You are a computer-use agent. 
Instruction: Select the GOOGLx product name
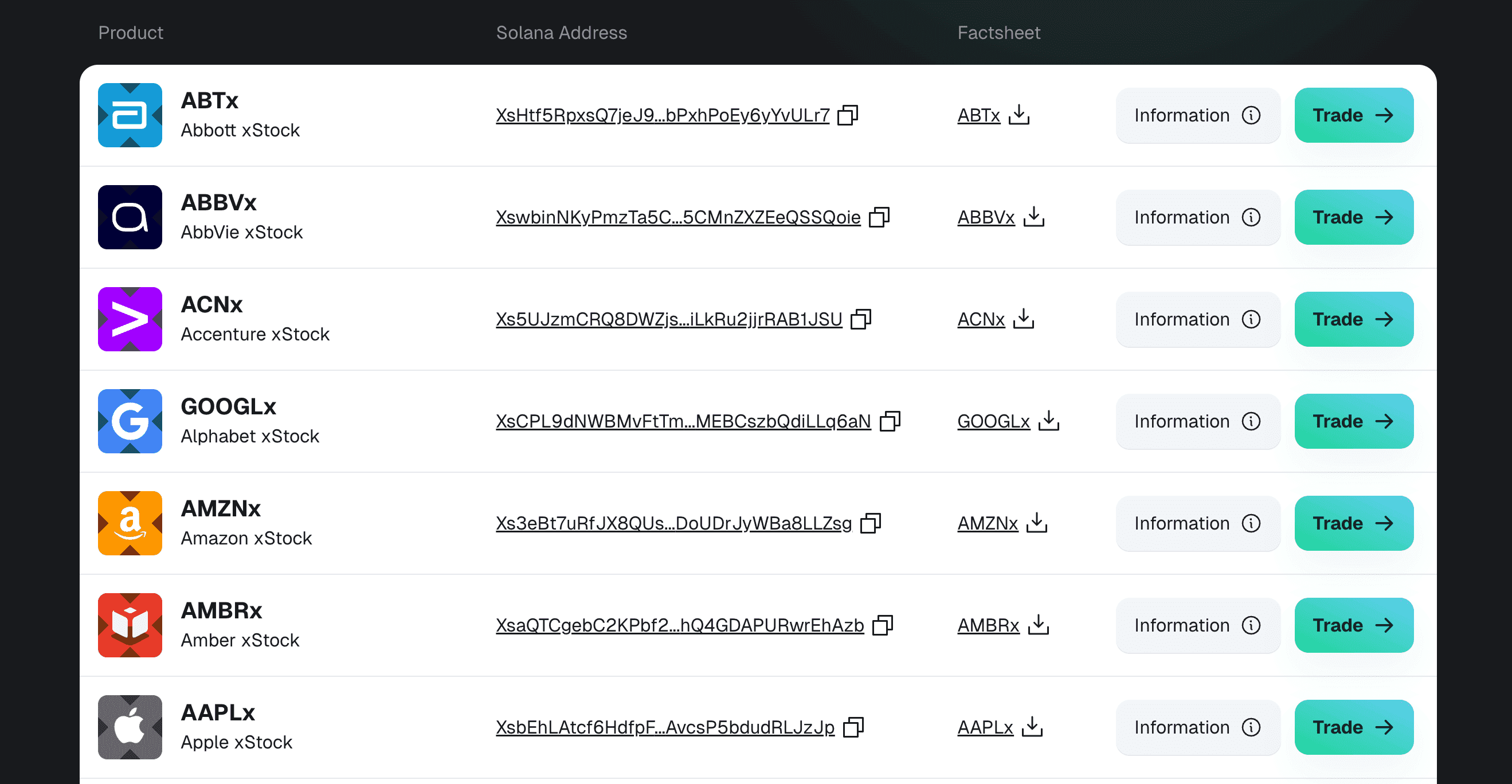coord(228,407)
